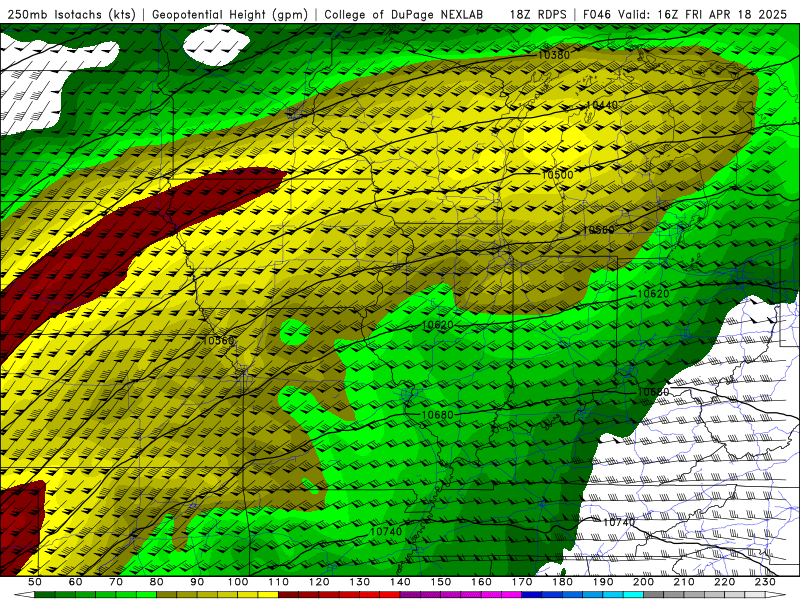Click the 190 value on the color scale

coord(603,582)
